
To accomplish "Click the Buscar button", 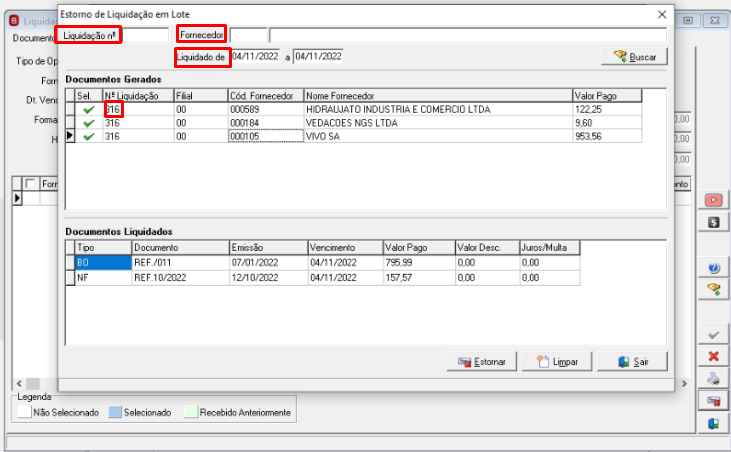I will [x=634, y=57].
